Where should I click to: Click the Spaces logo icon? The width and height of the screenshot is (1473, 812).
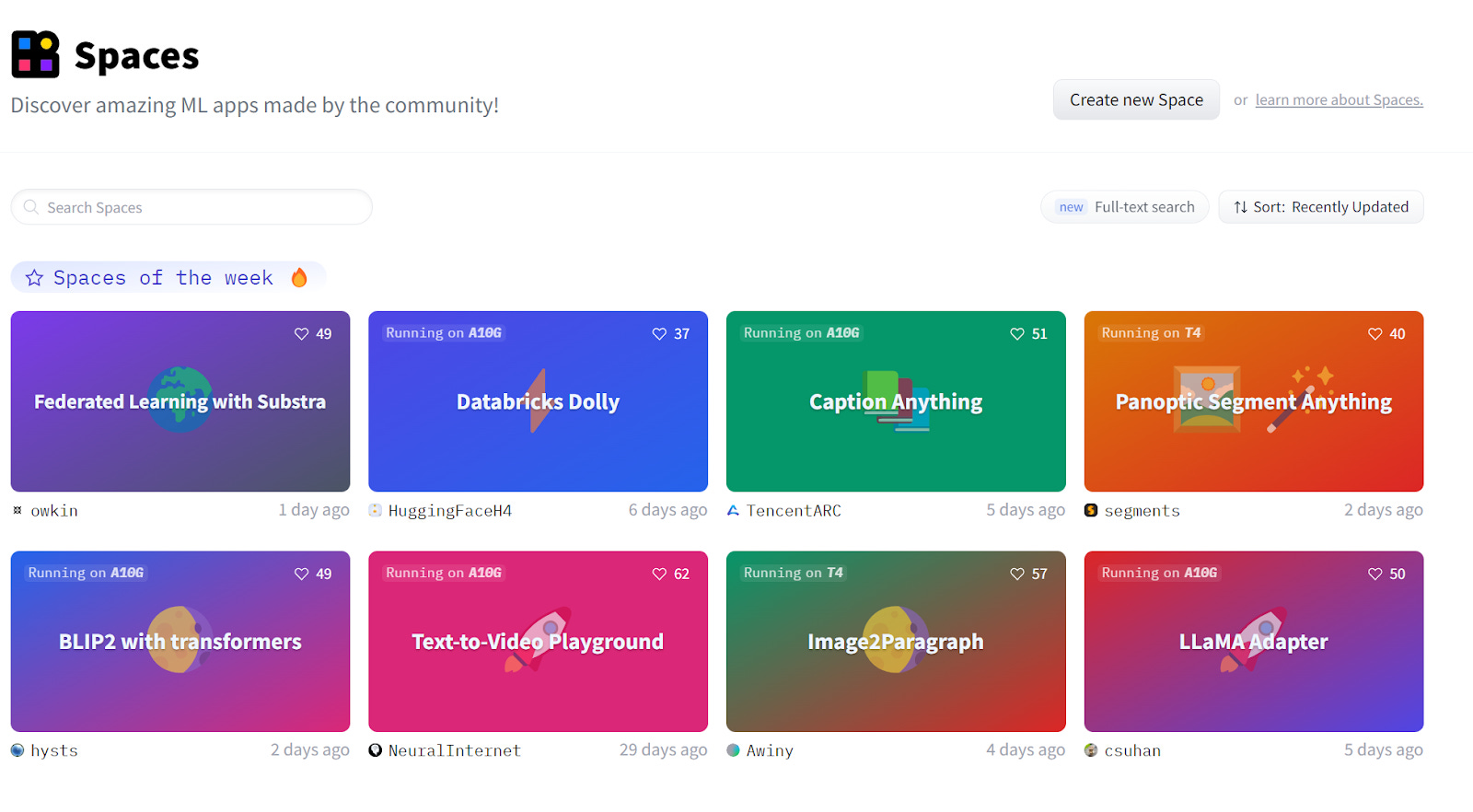35,54
